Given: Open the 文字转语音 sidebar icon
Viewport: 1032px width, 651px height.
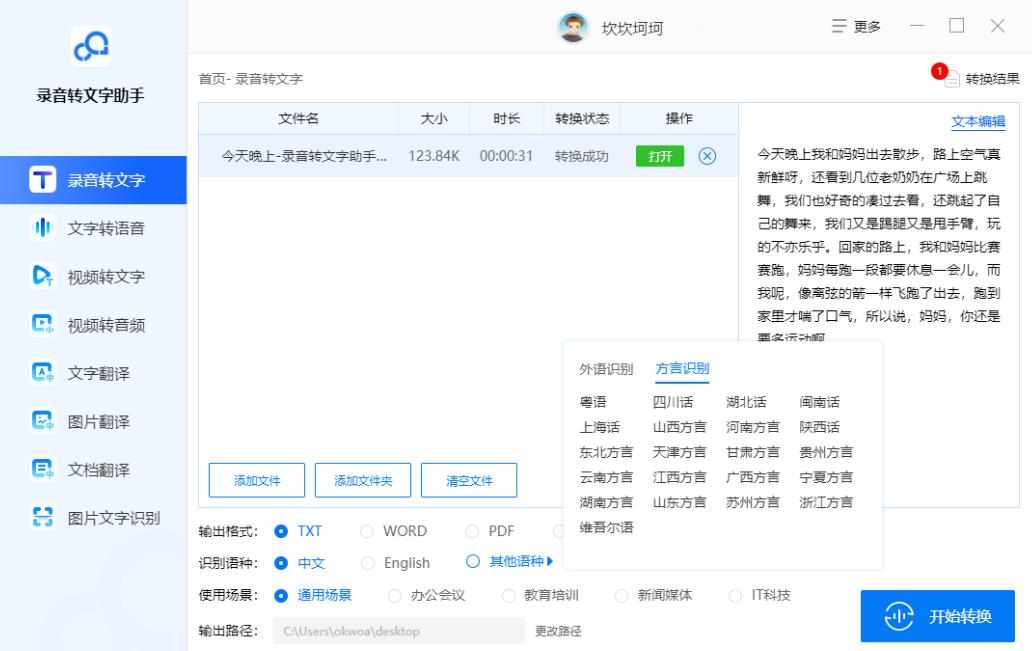Looking at the screenshot, I should tap(42, 229).
